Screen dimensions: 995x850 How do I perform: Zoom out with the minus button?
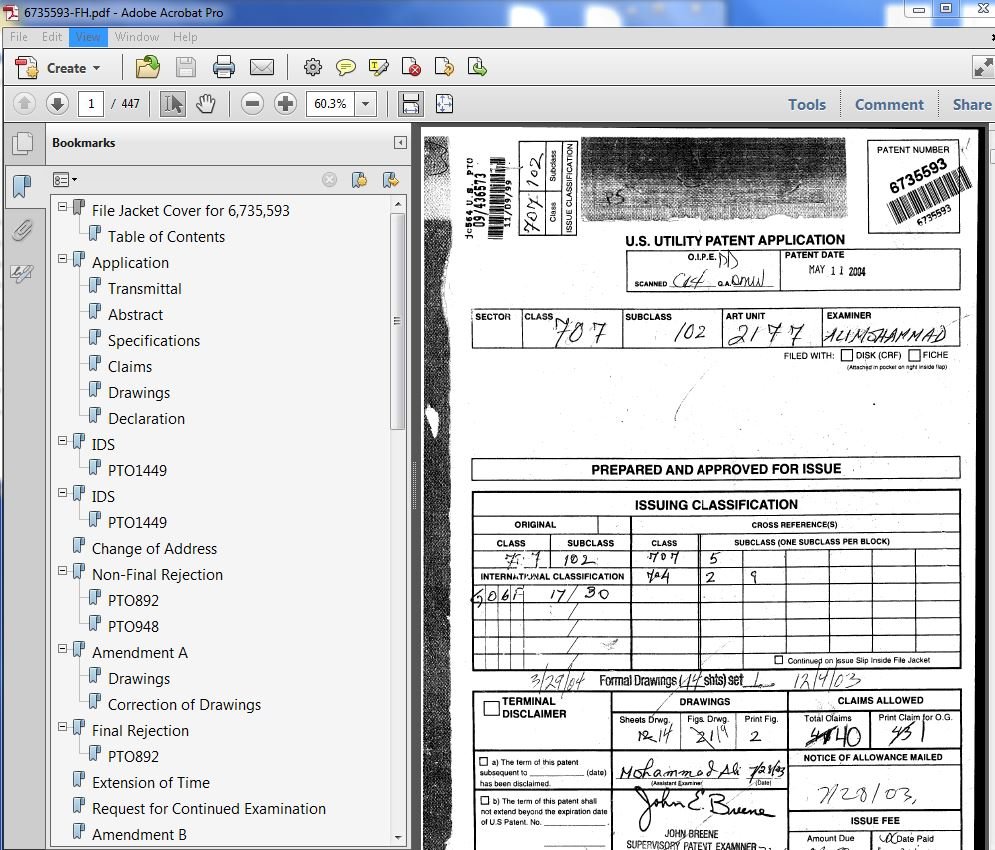click(253, 103)
